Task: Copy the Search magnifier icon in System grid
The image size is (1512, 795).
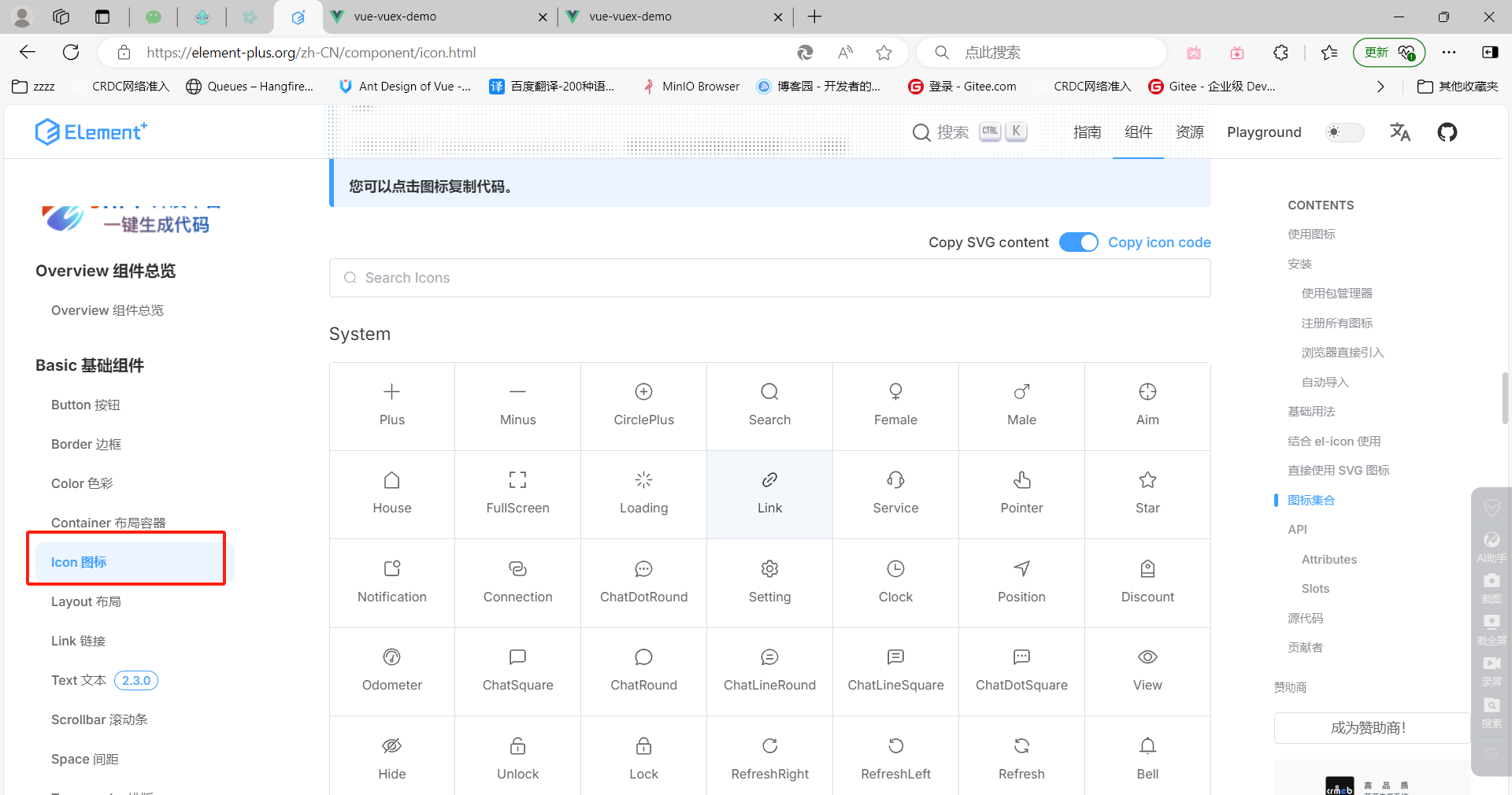Action: coord(769,406)
